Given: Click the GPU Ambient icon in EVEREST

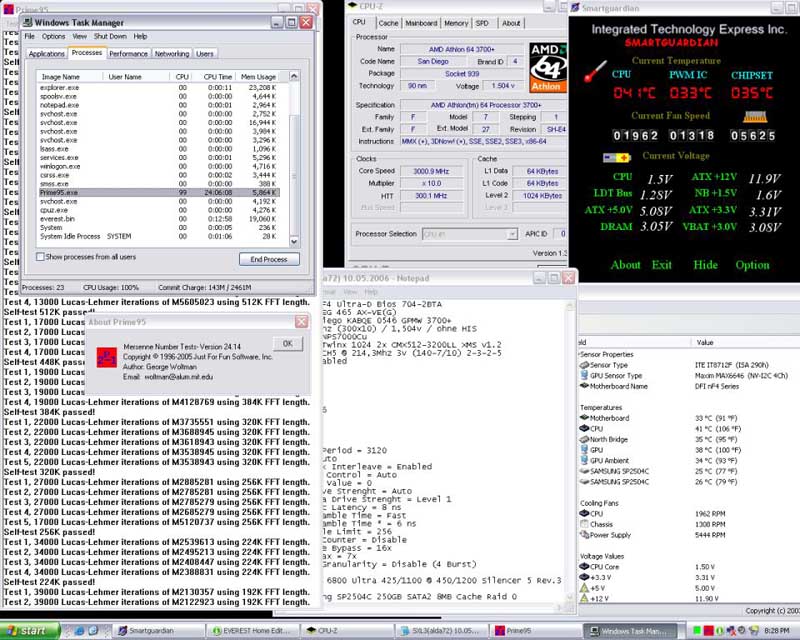Looking at the screenshot, I should (584, 460).
